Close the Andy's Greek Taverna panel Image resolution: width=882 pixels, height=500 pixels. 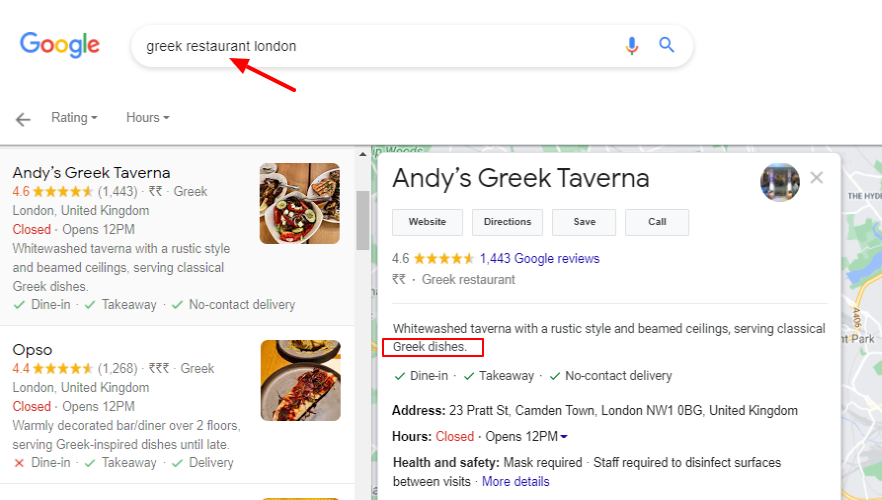(x=817, y=178)
